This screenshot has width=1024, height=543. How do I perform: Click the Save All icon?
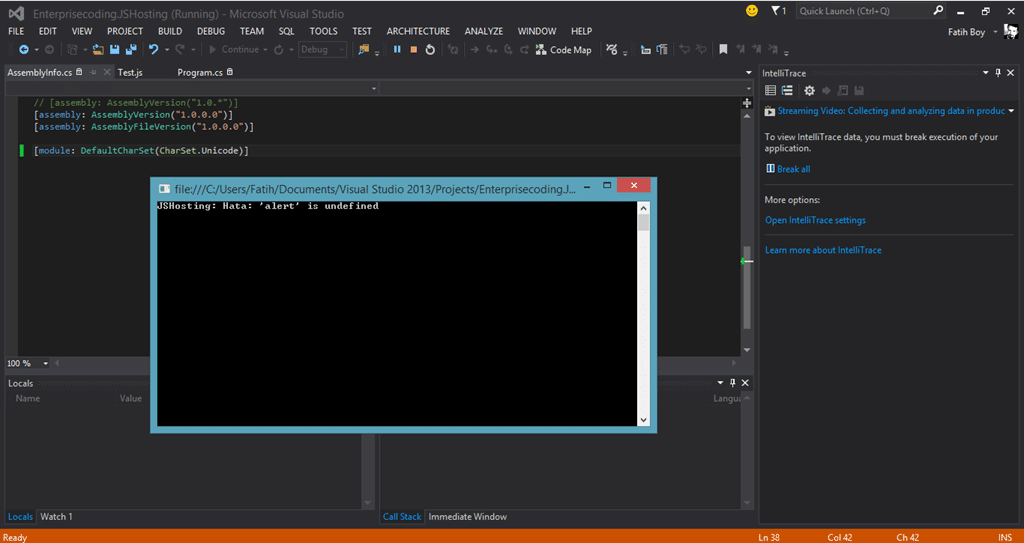pos(131,50)
